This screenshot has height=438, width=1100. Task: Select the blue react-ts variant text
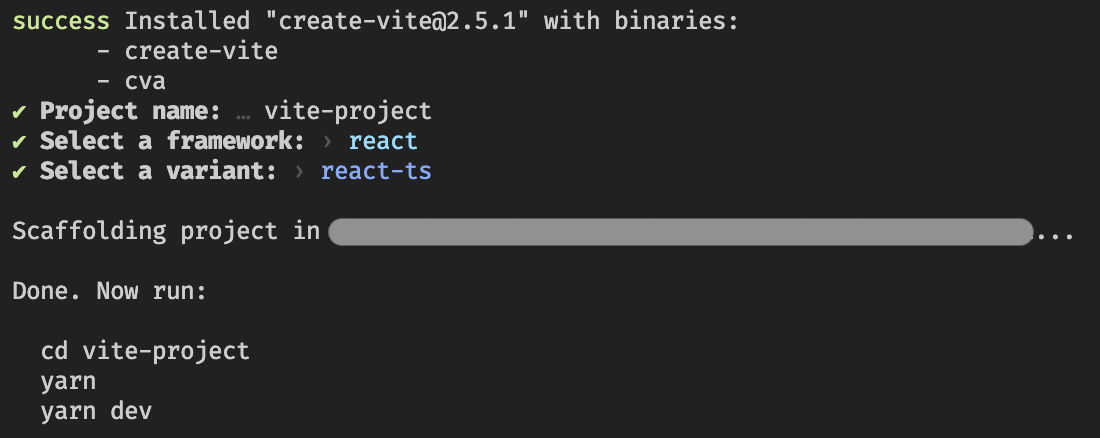(376, 172)
